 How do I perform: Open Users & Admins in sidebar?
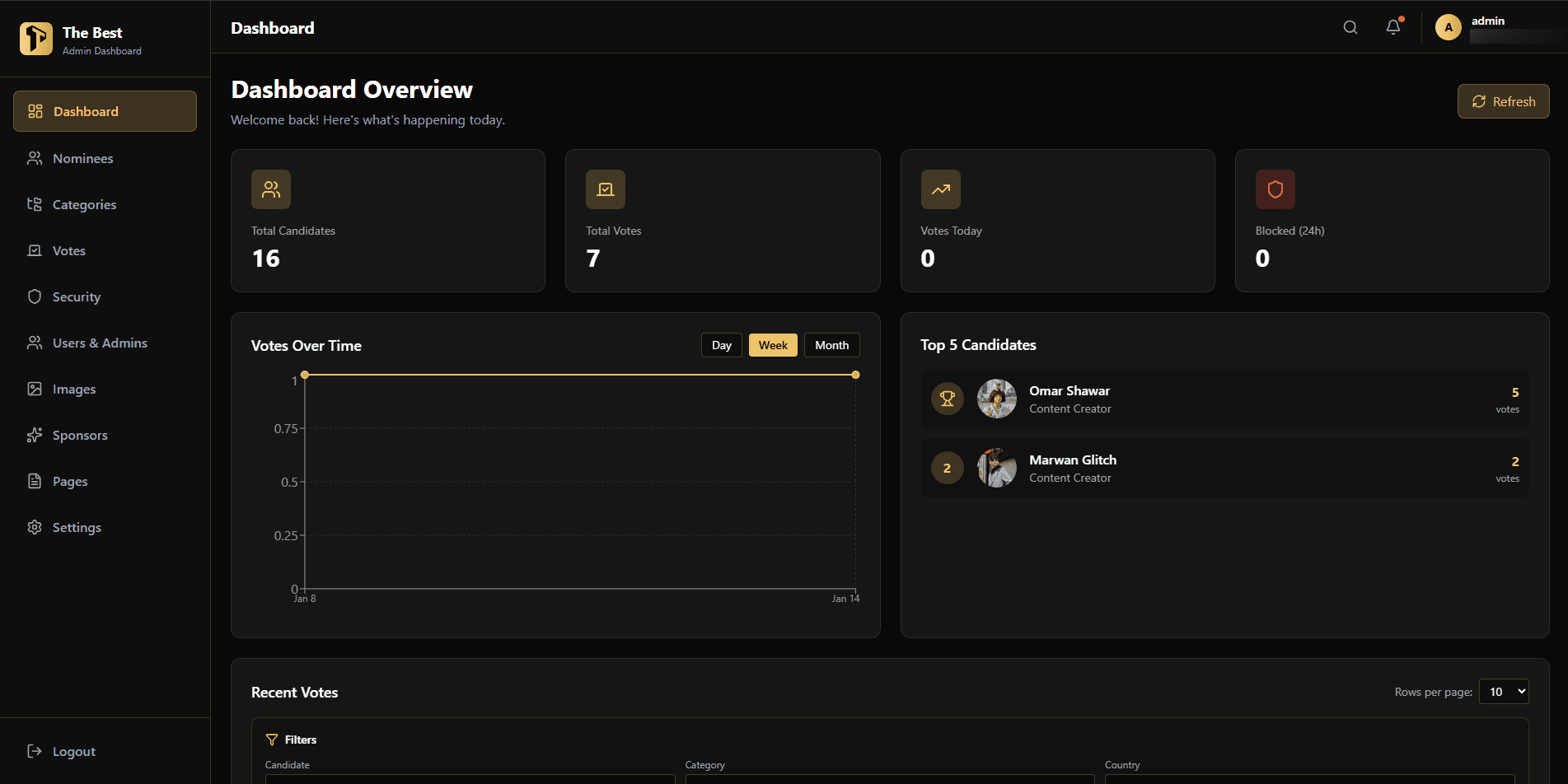coord(105,343)
